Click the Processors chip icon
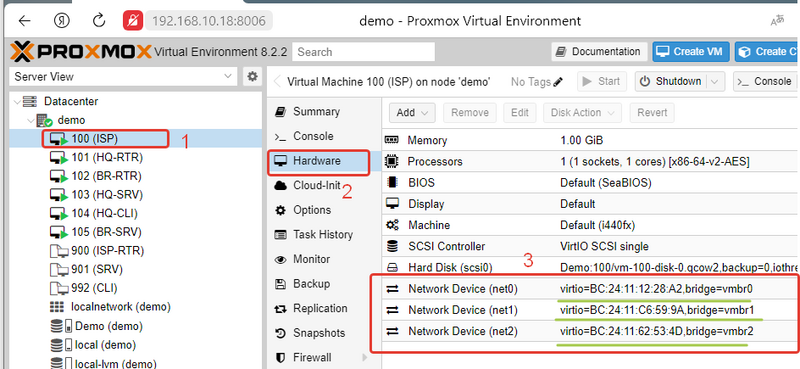Screen dimensions: 800x369 click(391, 161)
